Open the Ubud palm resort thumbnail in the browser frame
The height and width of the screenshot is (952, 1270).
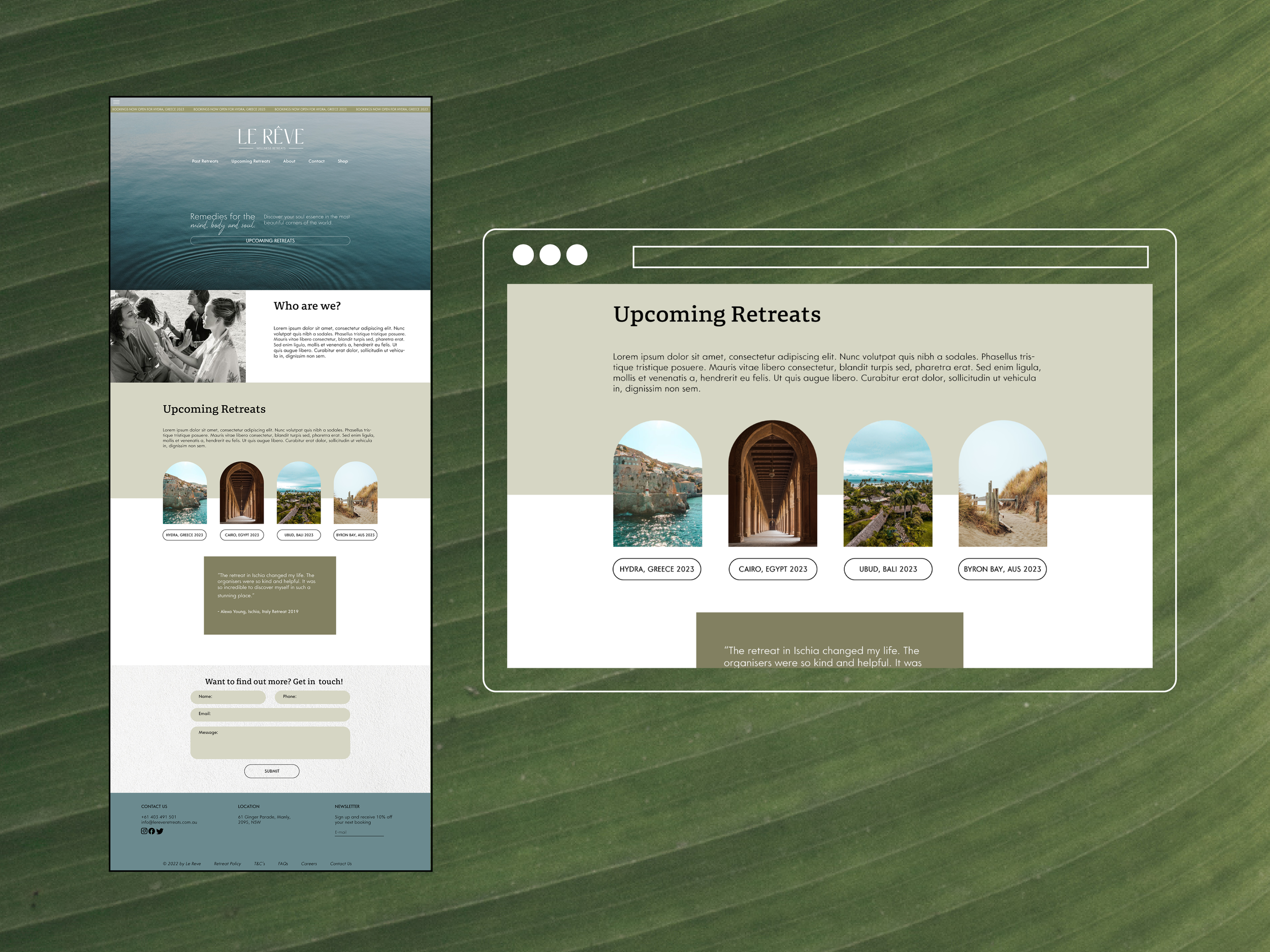[888, 483]
